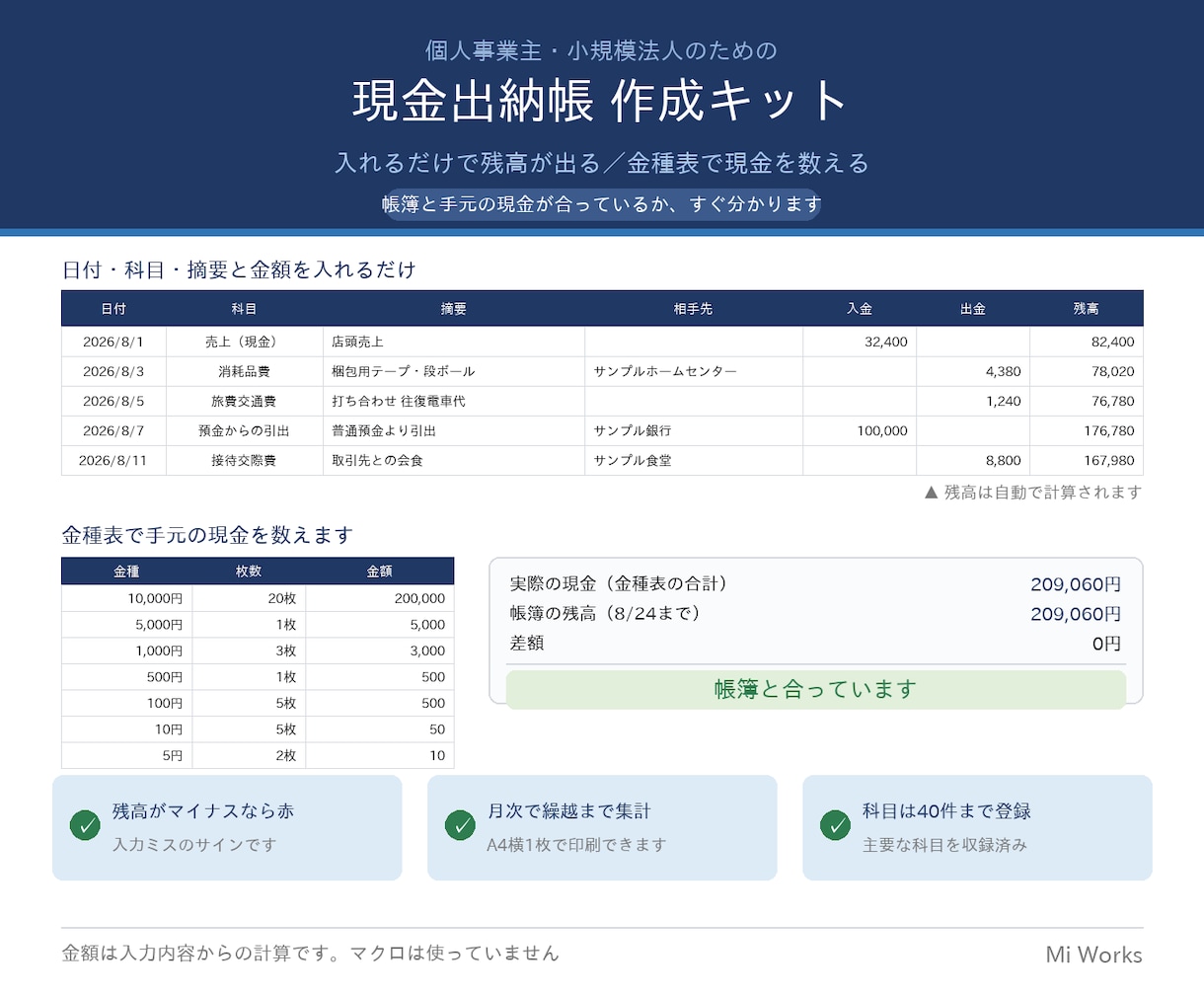Click the 1,000円 denomination cell
The width and height of the screenshot is (1204, 995).
[126, 651]
